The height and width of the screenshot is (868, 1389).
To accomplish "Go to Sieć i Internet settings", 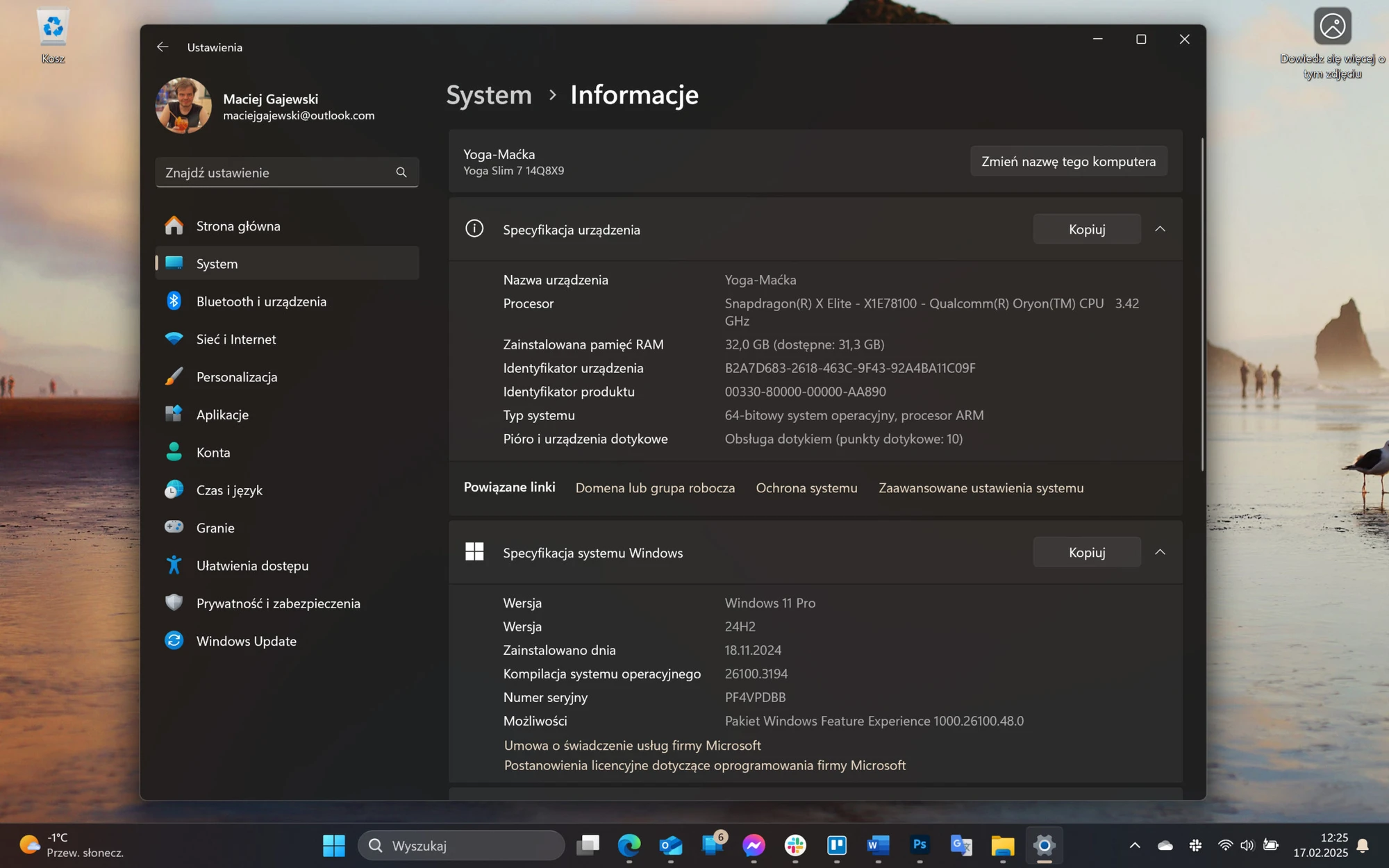I will coord(287,339).
